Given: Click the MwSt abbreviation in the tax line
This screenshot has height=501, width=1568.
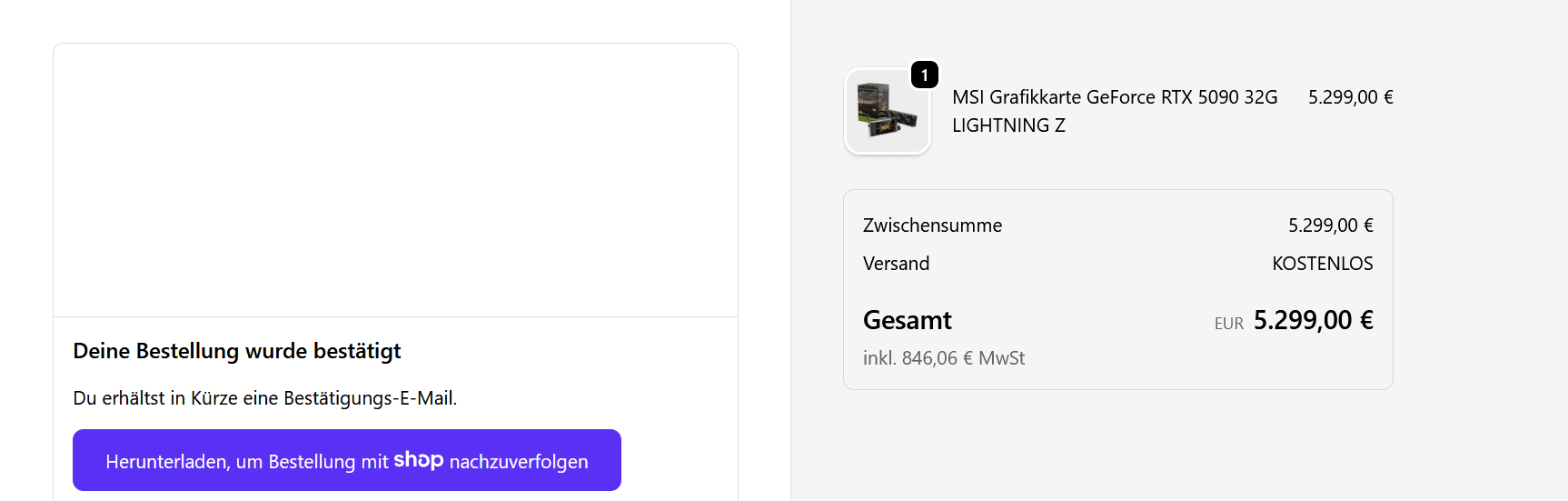Looking at the screenshot, I should [1001, 358].
